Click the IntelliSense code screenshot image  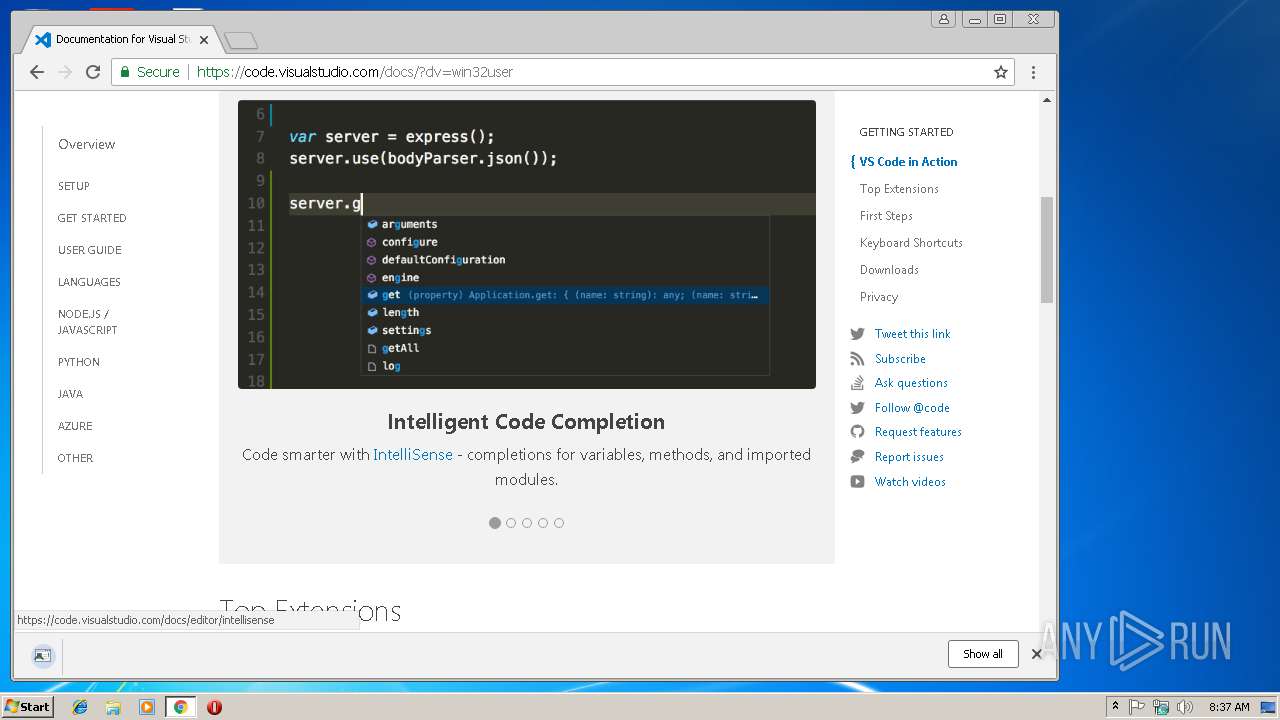[x=527, y=244]
